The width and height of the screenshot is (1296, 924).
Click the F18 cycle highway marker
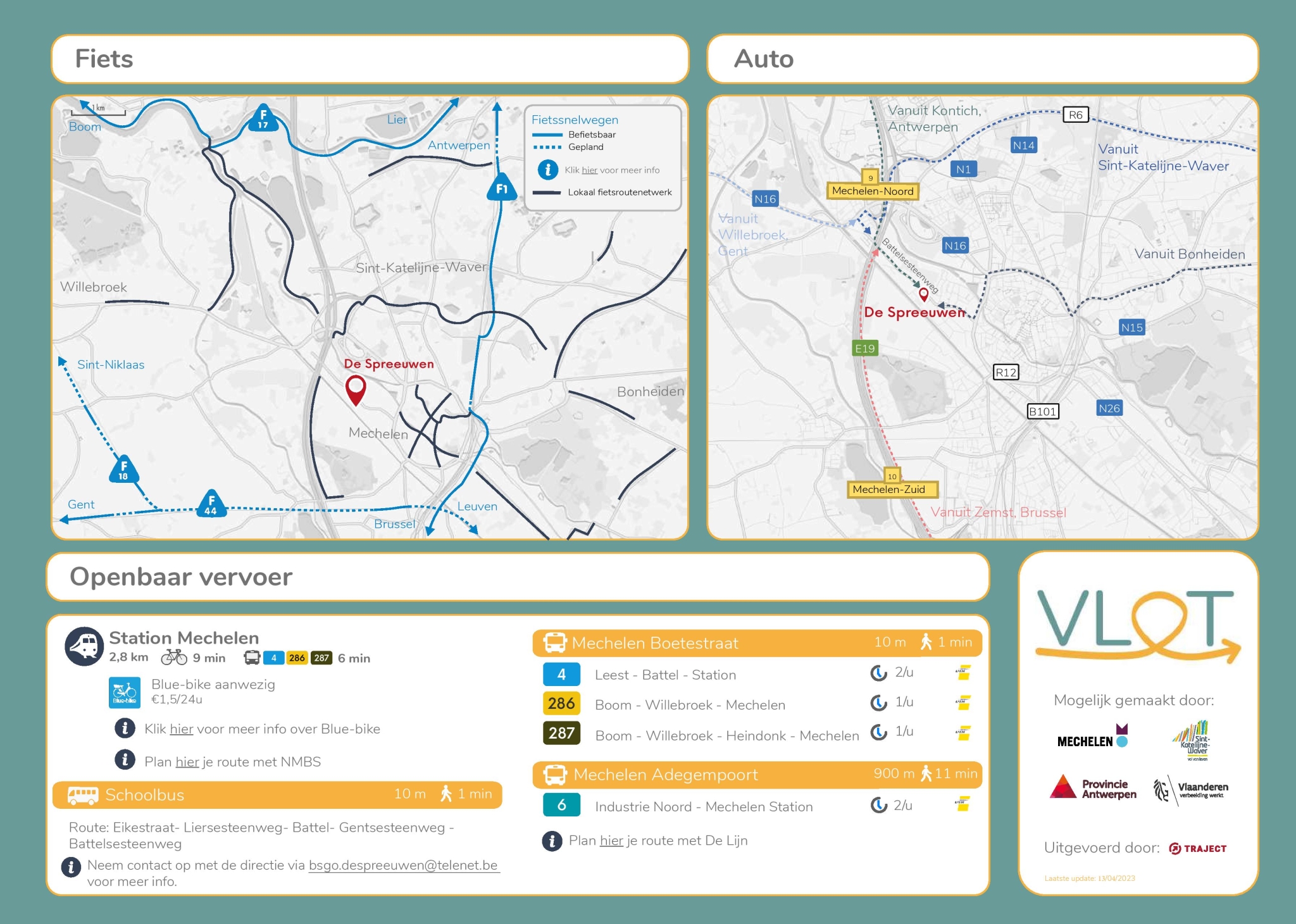[x=123, y=470]
